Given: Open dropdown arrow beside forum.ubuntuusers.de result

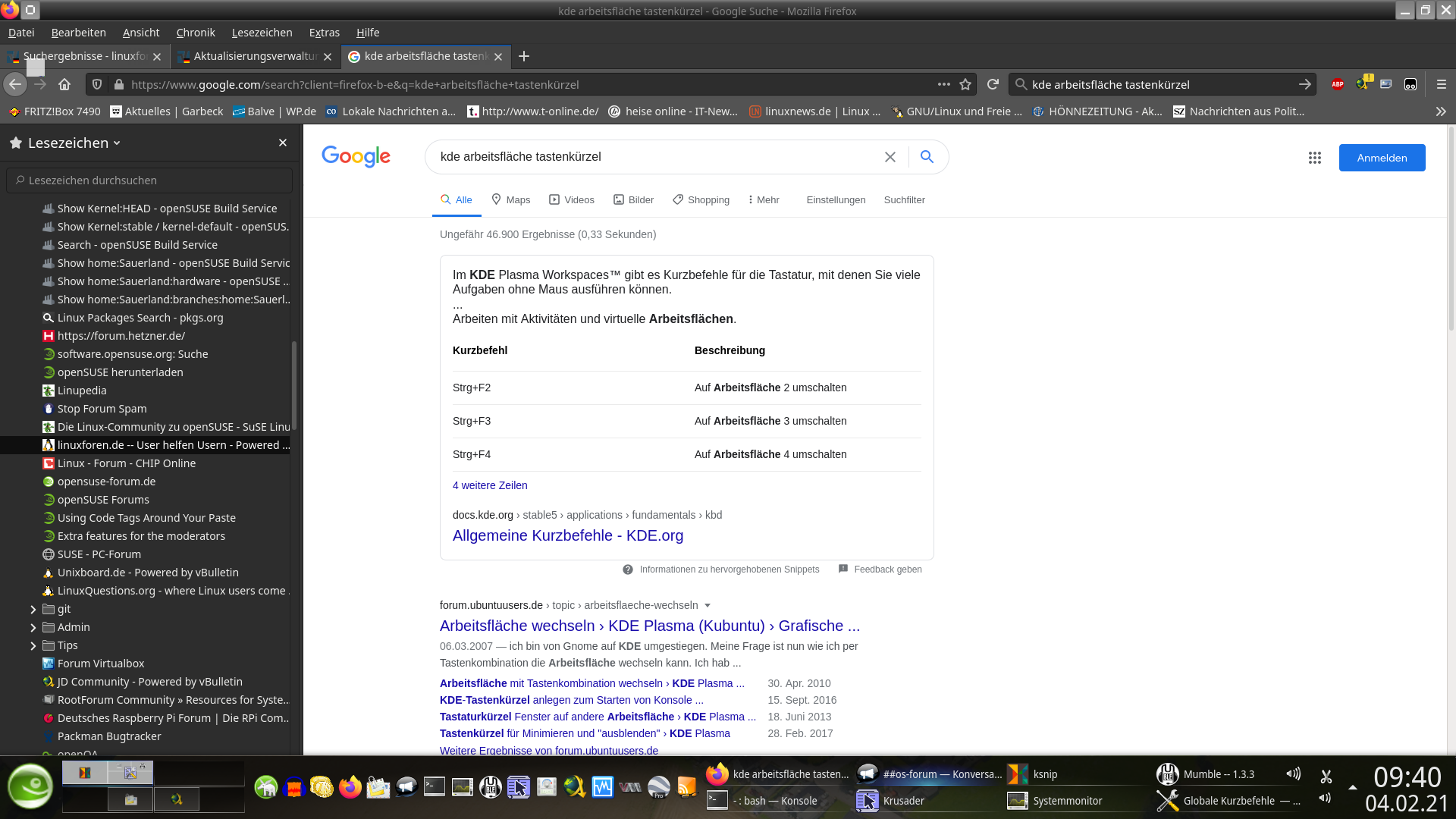Looking at the screenshot, I should coord(708,605).
